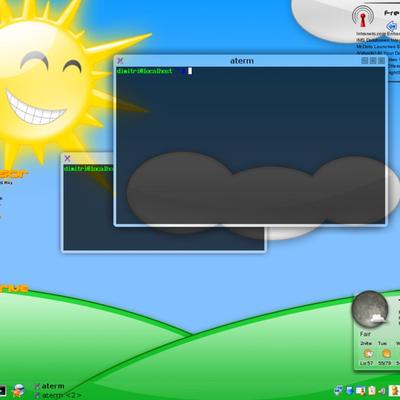400x400 pixels.
Task: Click the first small button in the aterm titlebar's right group
Action: tap(365, 61)
